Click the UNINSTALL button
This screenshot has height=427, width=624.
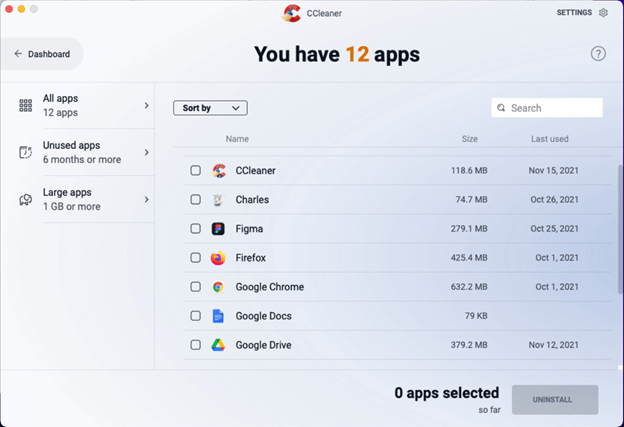click(555, 400)
